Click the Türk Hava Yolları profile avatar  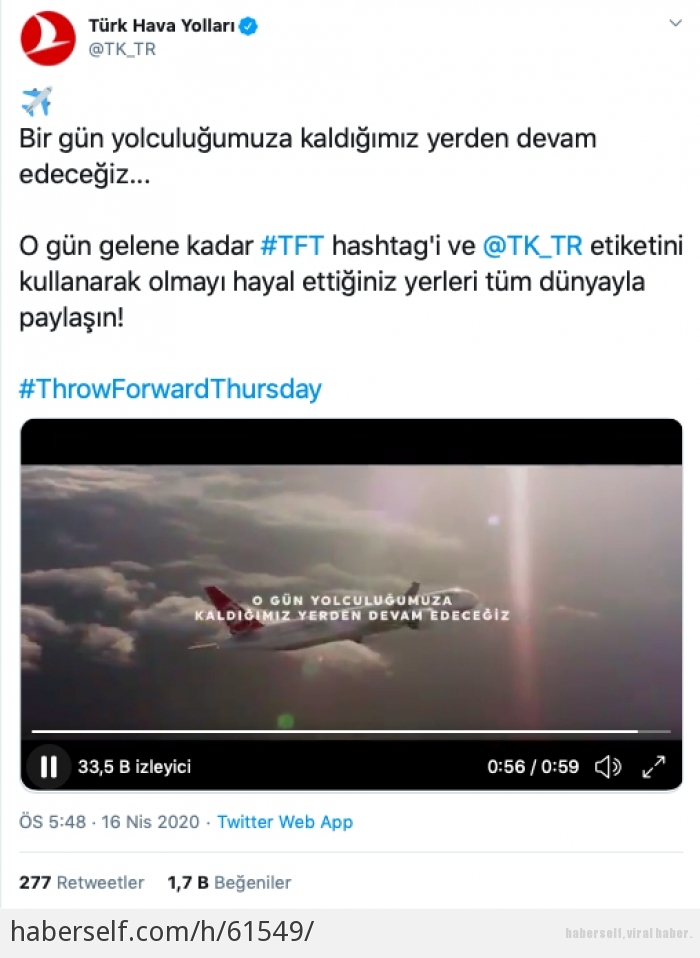tap(48, 37)
